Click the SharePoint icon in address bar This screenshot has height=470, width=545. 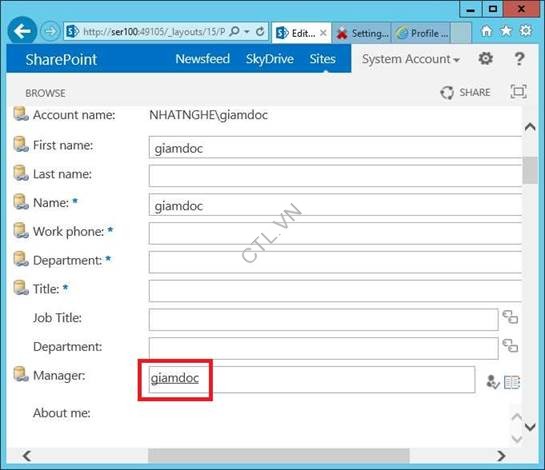[73, 32]
